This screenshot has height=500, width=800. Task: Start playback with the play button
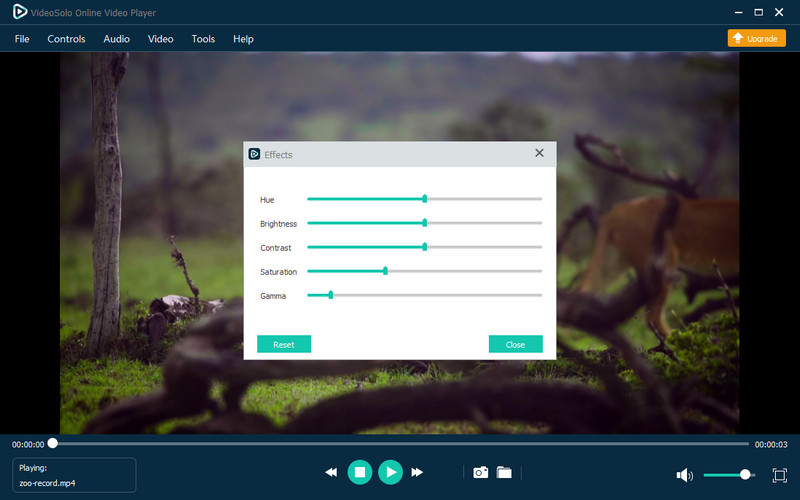point(390,472)
